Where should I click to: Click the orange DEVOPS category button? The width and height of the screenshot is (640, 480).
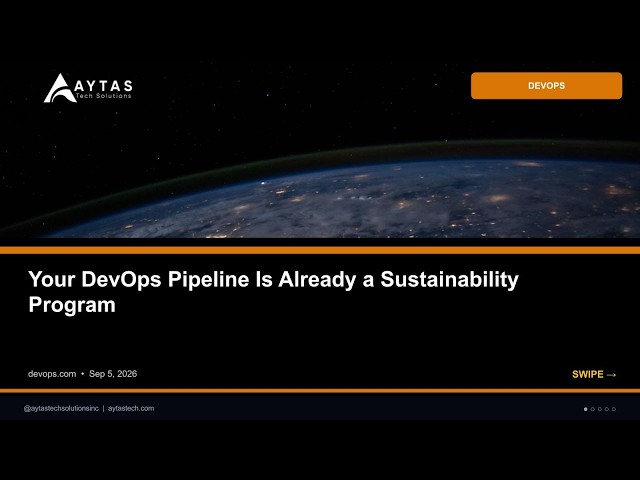(546, 86)
